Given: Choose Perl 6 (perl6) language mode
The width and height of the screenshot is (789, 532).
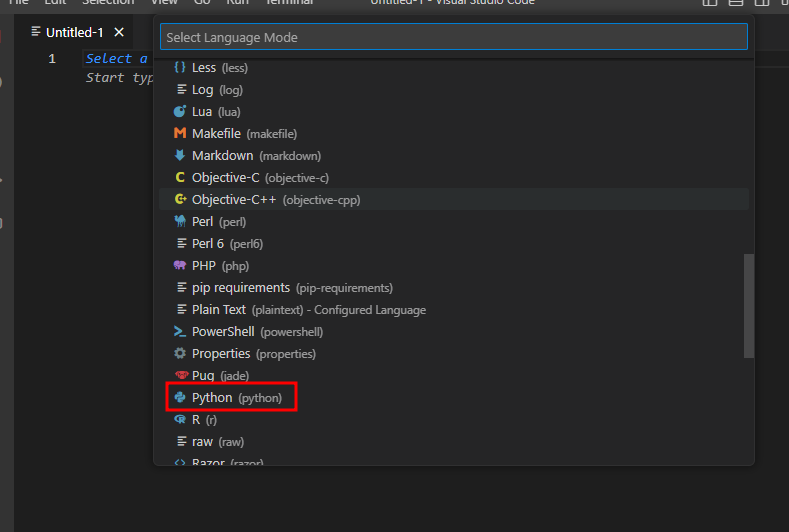Looking at the screenshot, I should click(454, 244).
